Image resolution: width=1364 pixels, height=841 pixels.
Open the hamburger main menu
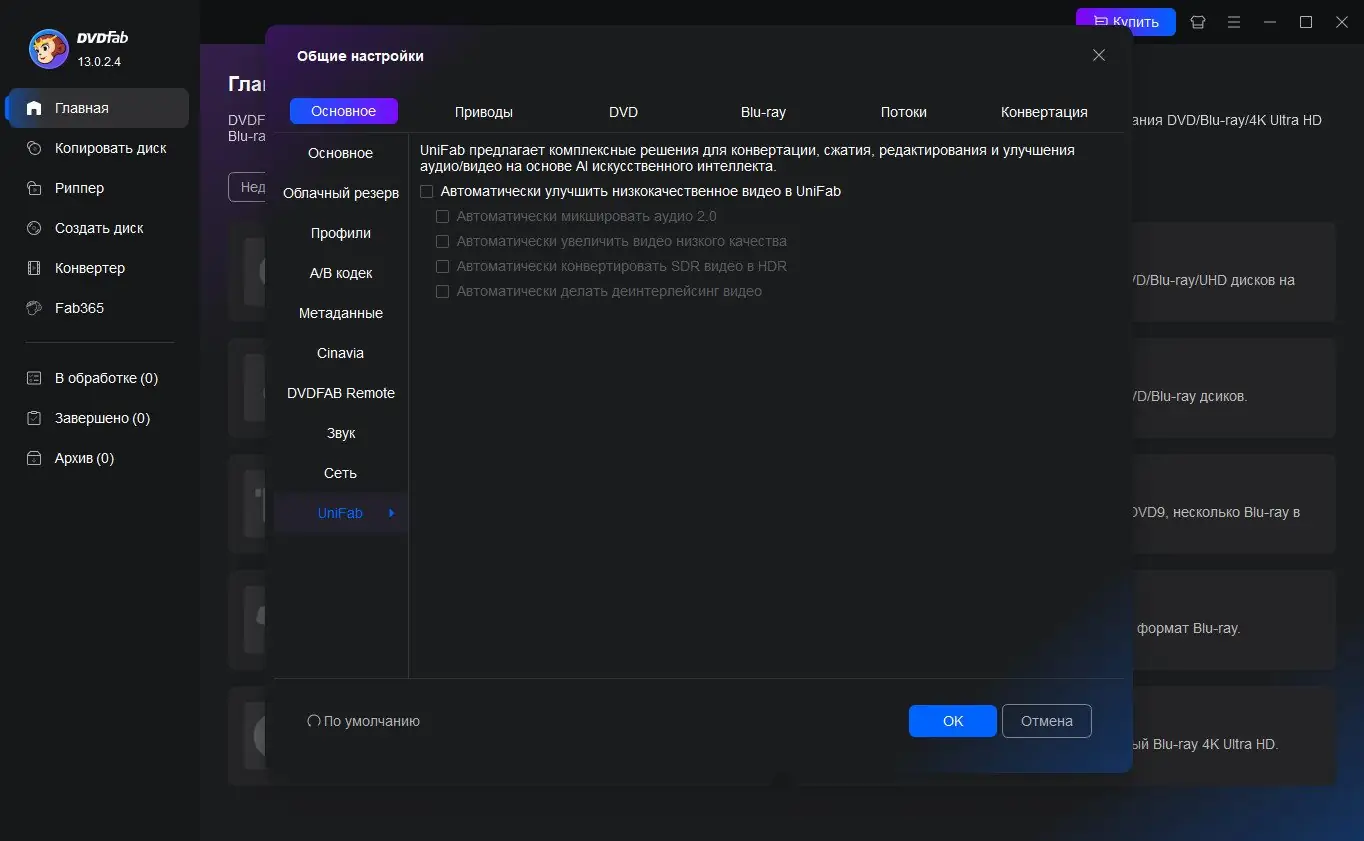tap(1234, 22)
